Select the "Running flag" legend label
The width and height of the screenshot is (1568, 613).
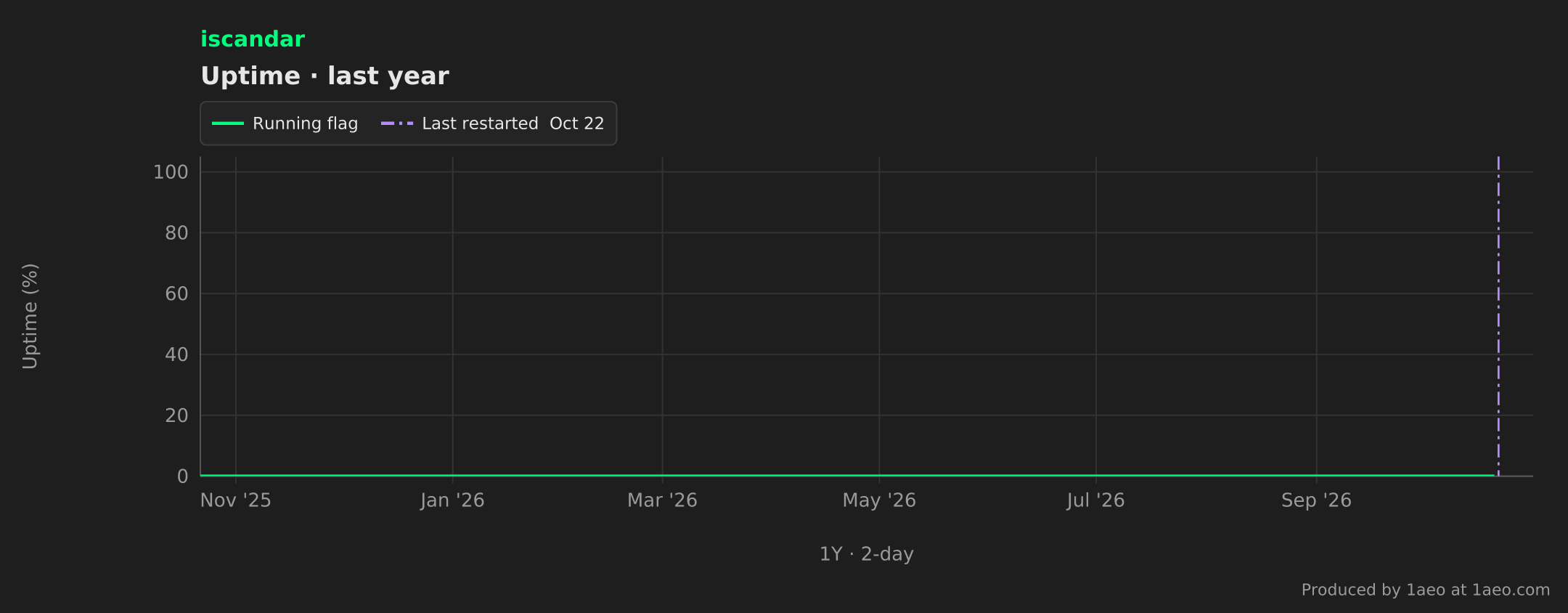coord(306,123)
